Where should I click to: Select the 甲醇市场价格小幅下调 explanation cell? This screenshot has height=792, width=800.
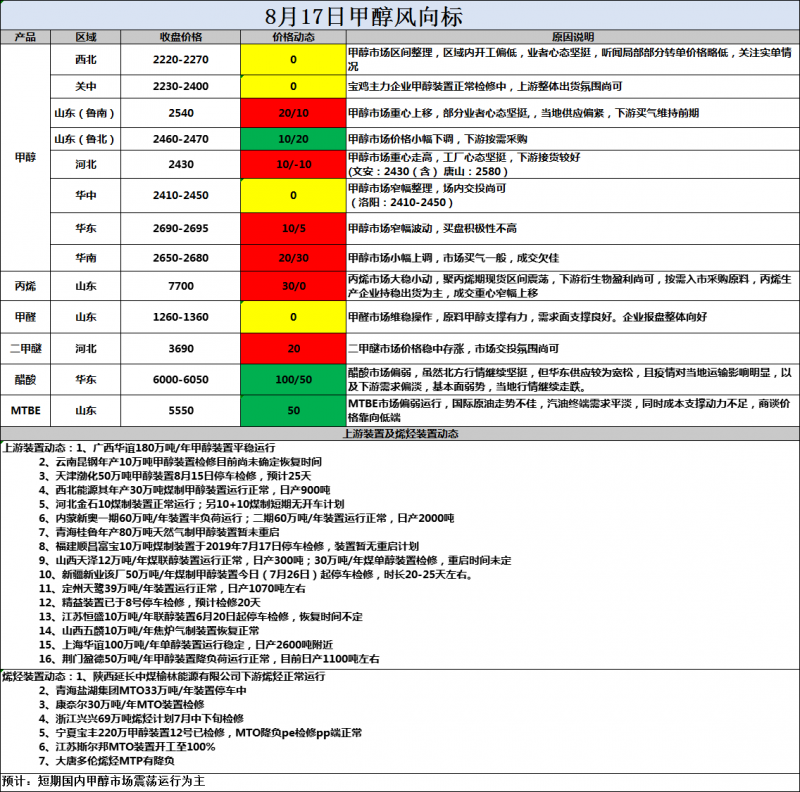point(572,139)
